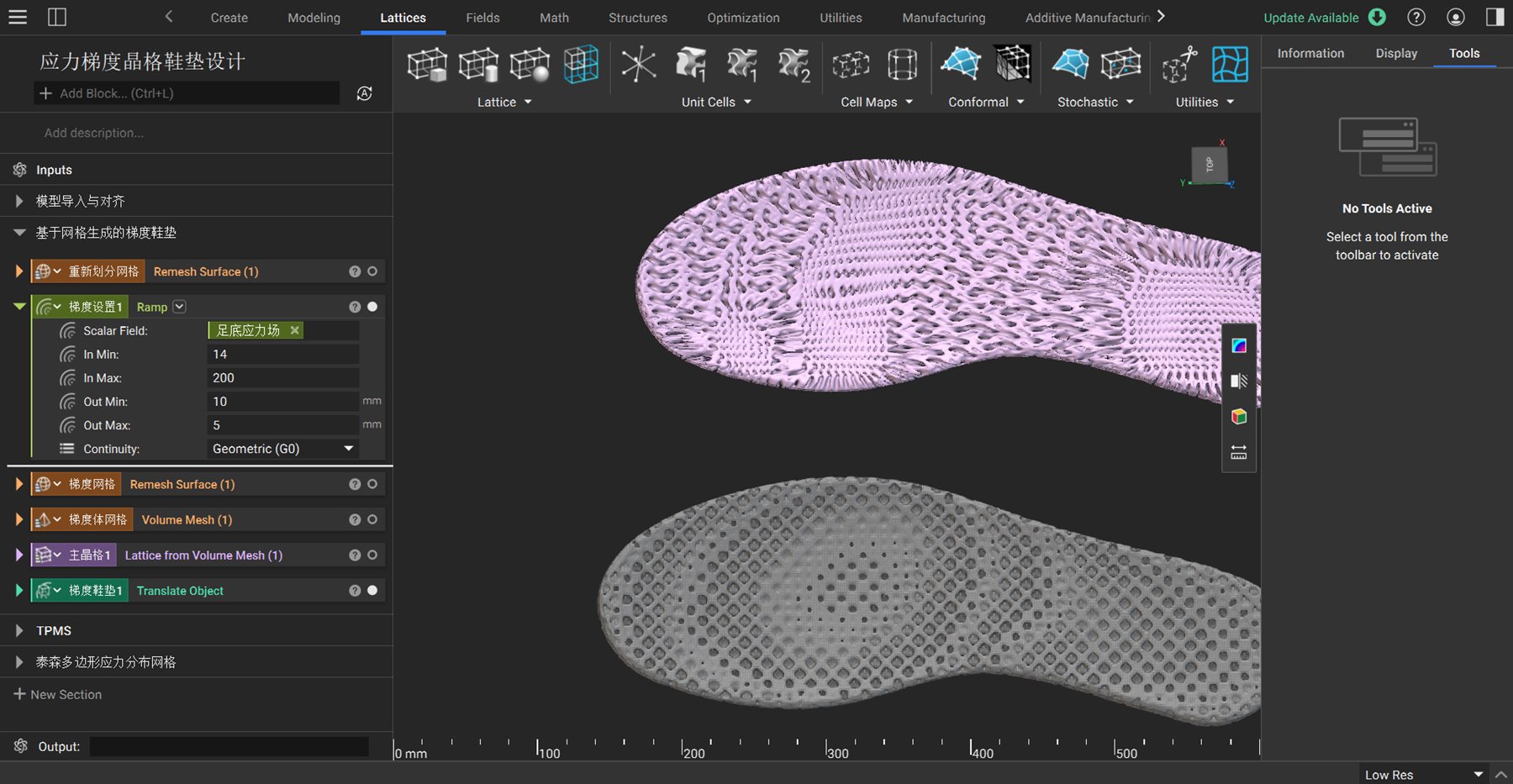The height and width of the screenshot is (784, 1513).
Task: Click the Update Available download icon
Action: pos(1377,17)
